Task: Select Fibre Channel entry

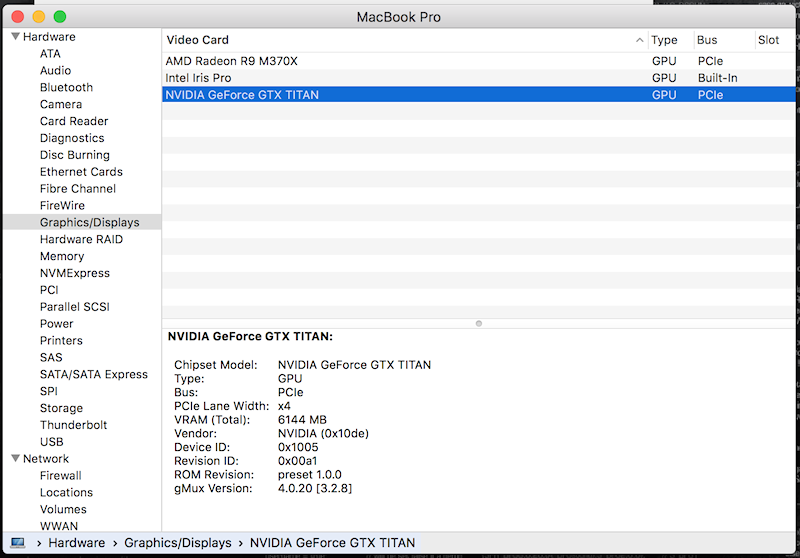Action: point(78,188)
